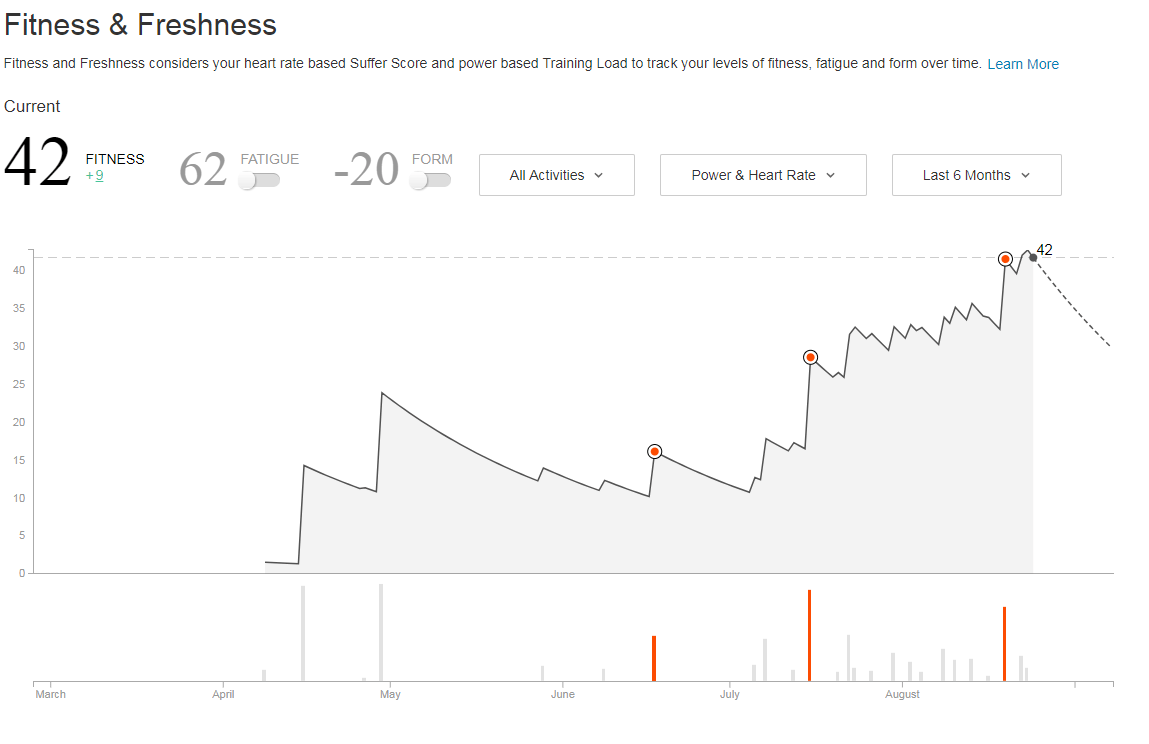Click the large 42 Fitness score
1149x744 pixels.
click(x=38, y=163)
